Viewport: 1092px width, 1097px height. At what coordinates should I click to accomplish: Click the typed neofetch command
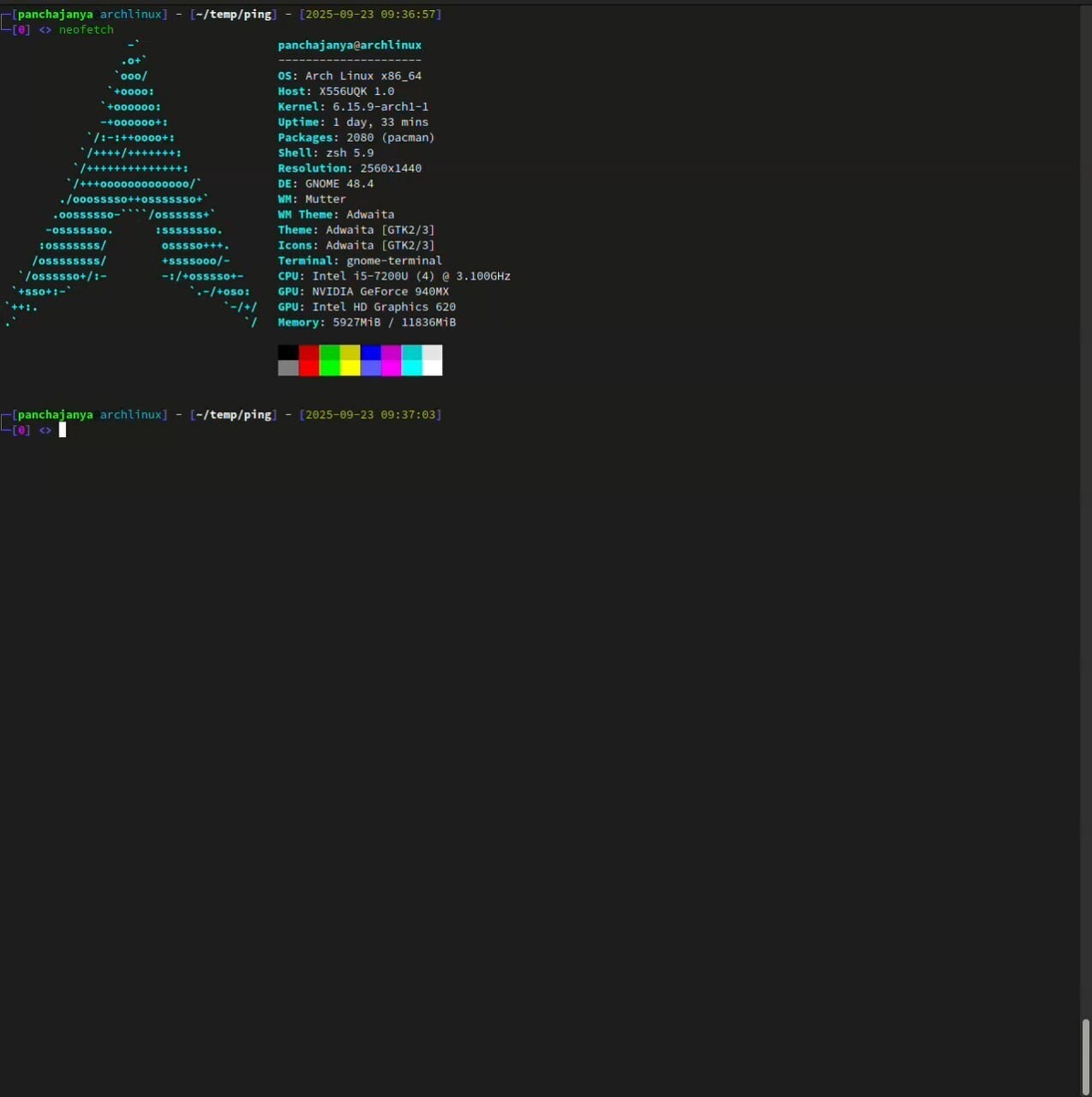pyautogui.click(x=87, y=30)
